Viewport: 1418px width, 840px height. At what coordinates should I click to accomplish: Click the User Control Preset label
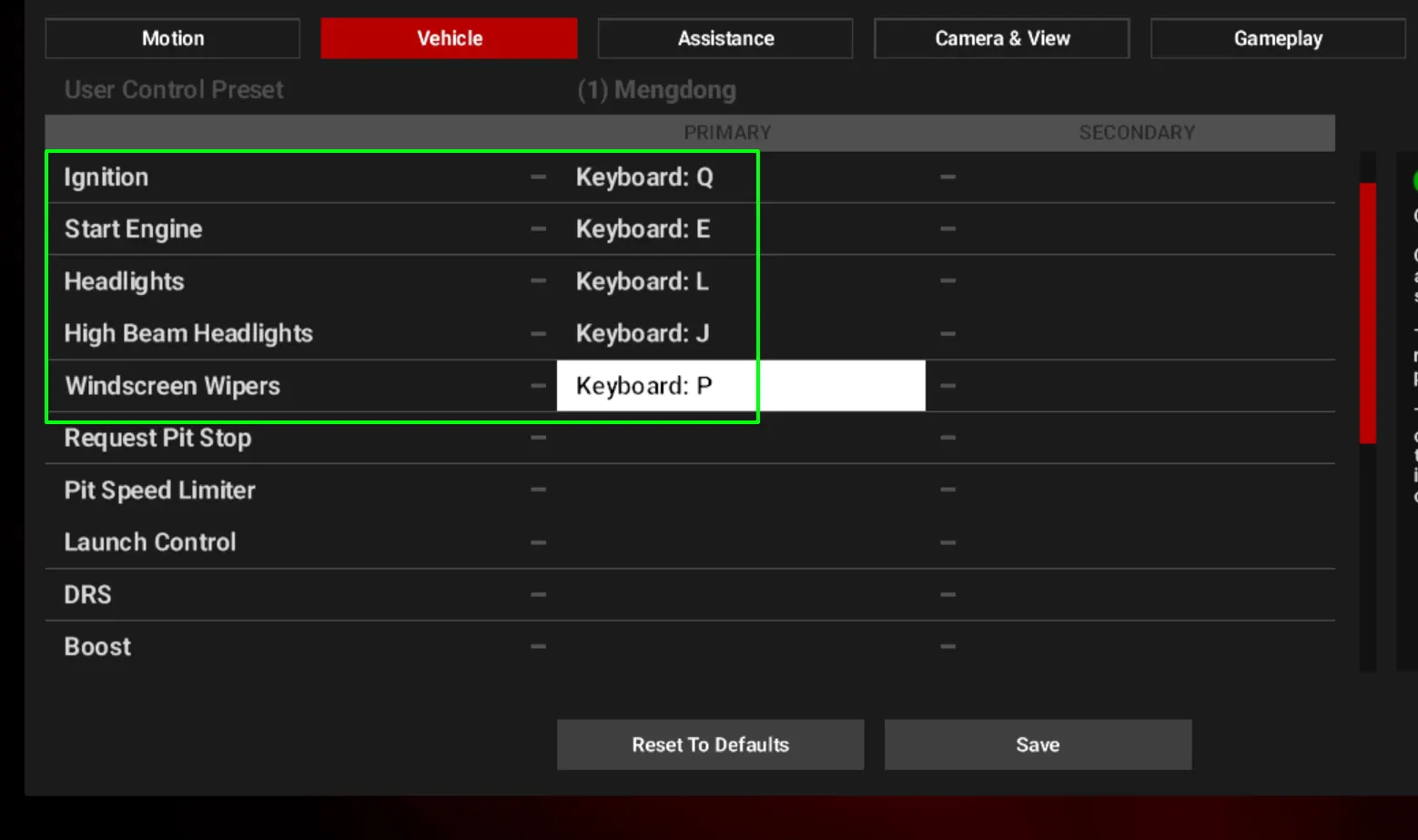coord(174,89)
